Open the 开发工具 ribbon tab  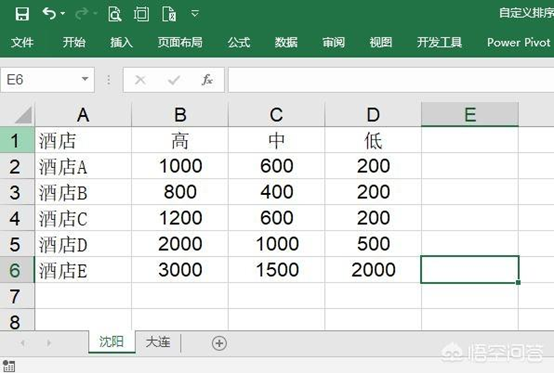tap(439, 42)
